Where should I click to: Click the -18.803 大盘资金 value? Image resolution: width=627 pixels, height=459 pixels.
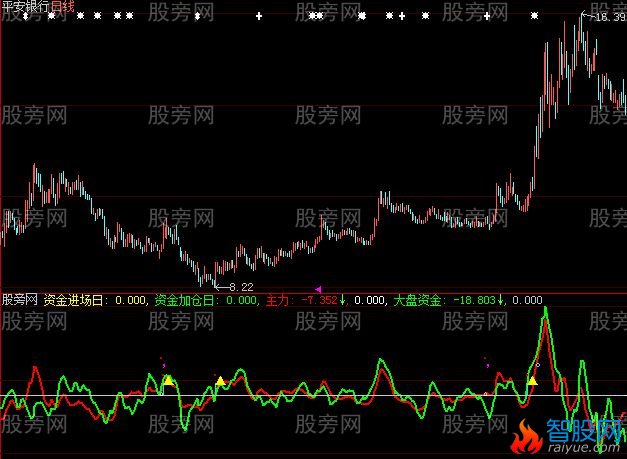474,300
